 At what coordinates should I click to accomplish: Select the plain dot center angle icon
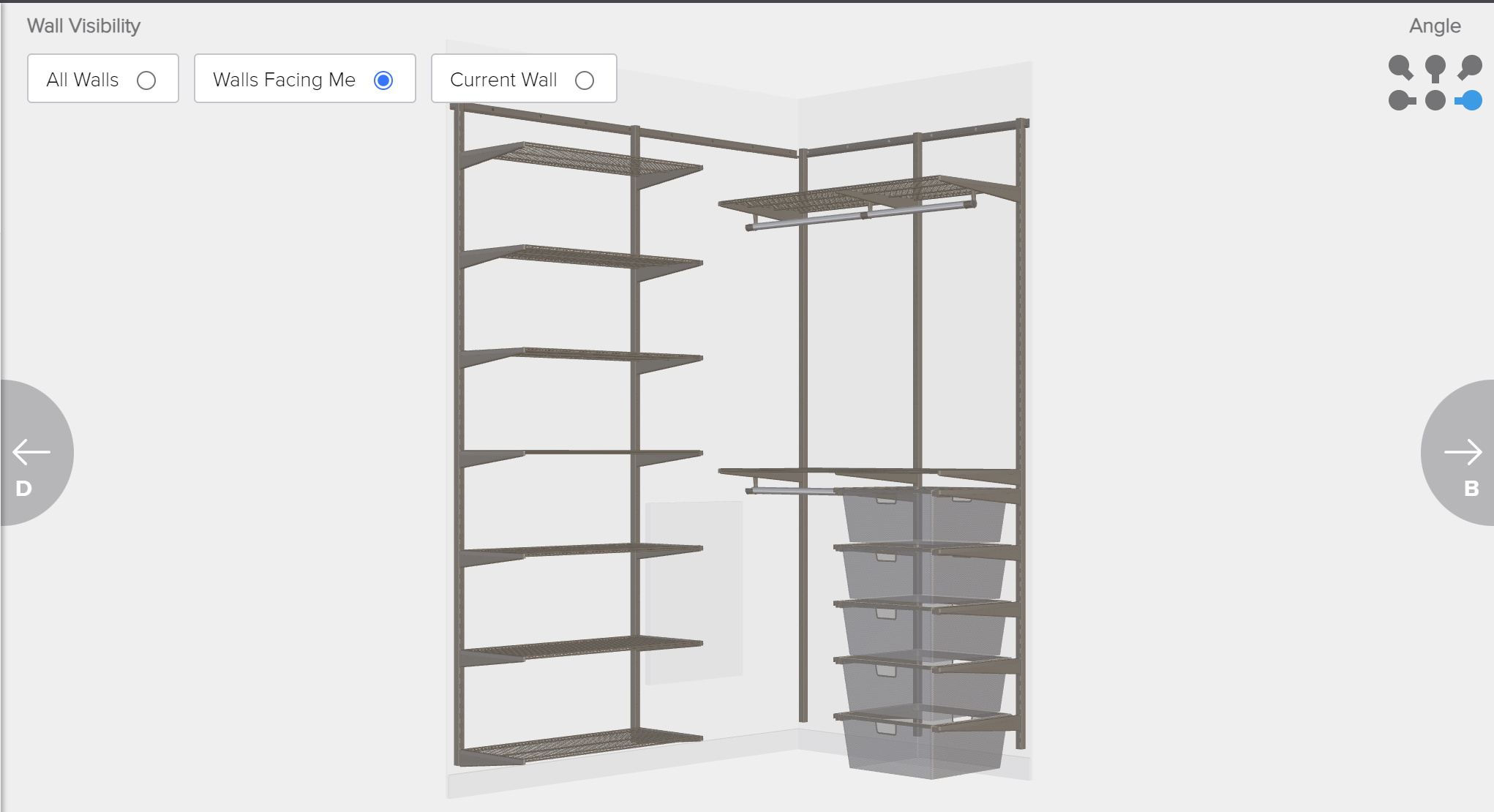click(x=1435, y=100)
